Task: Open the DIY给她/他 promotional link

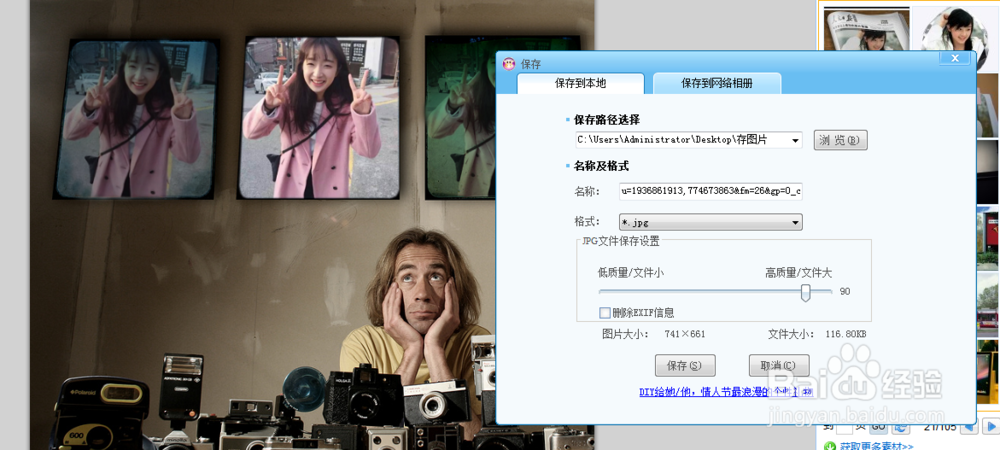Action: (726, 391)
